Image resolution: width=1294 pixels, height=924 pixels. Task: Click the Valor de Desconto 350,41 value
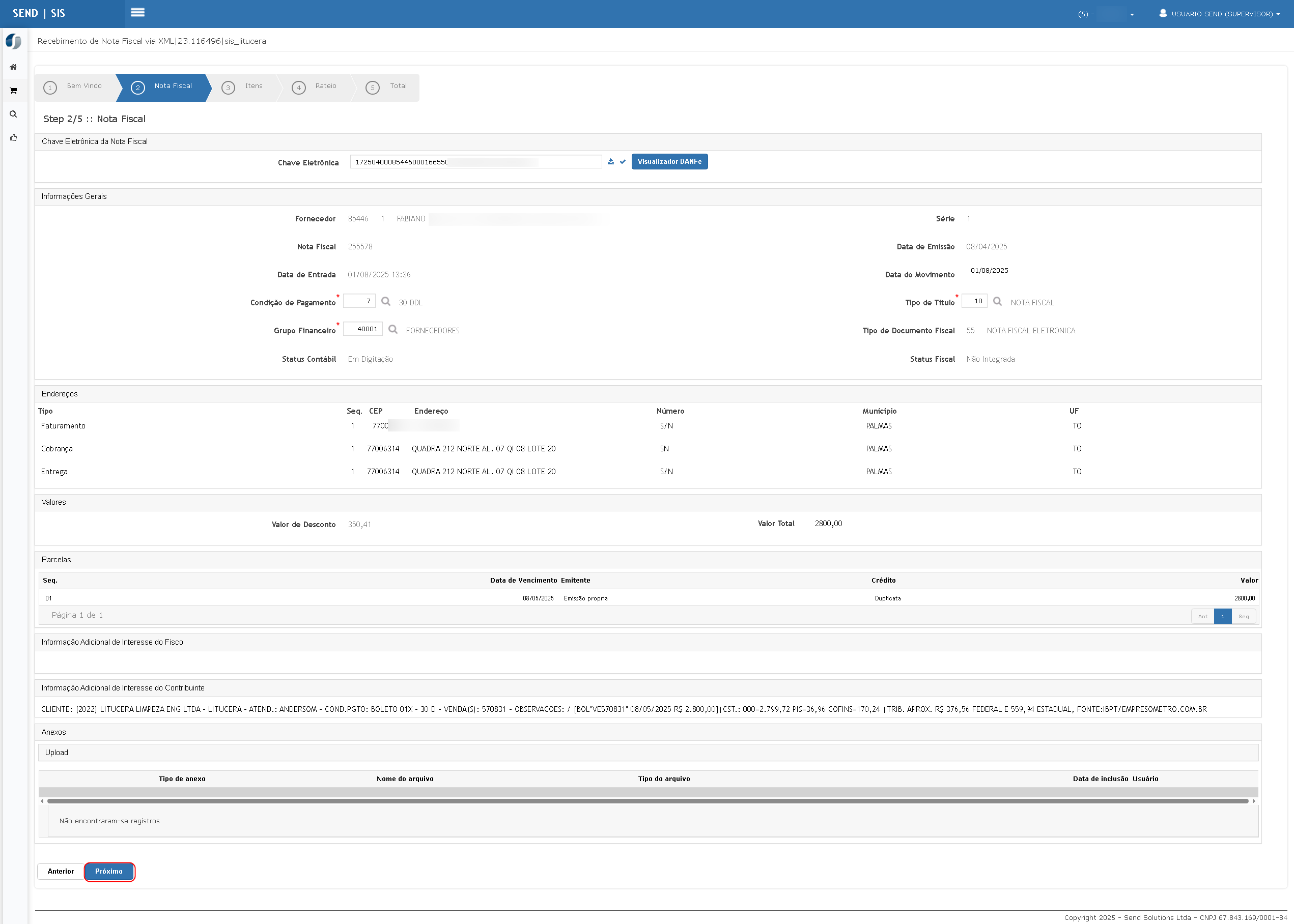(x=359, y=525)
